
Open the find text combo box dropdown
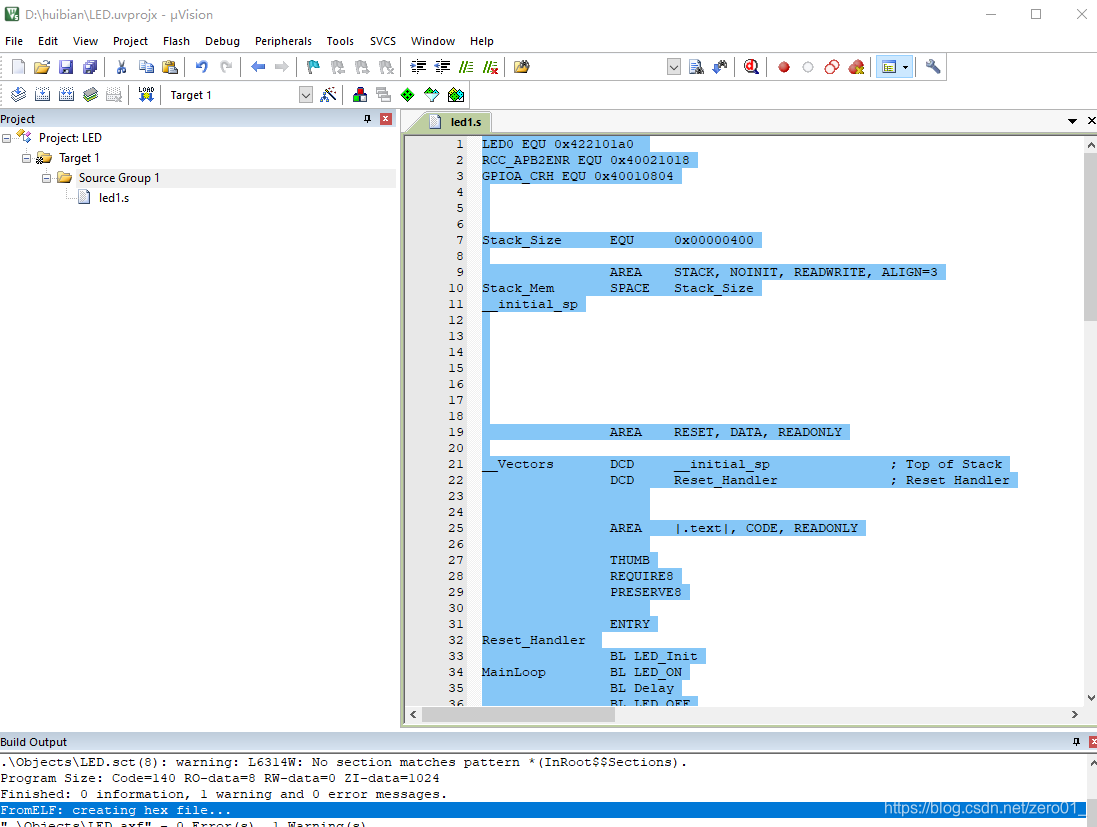tap(674, 67)
